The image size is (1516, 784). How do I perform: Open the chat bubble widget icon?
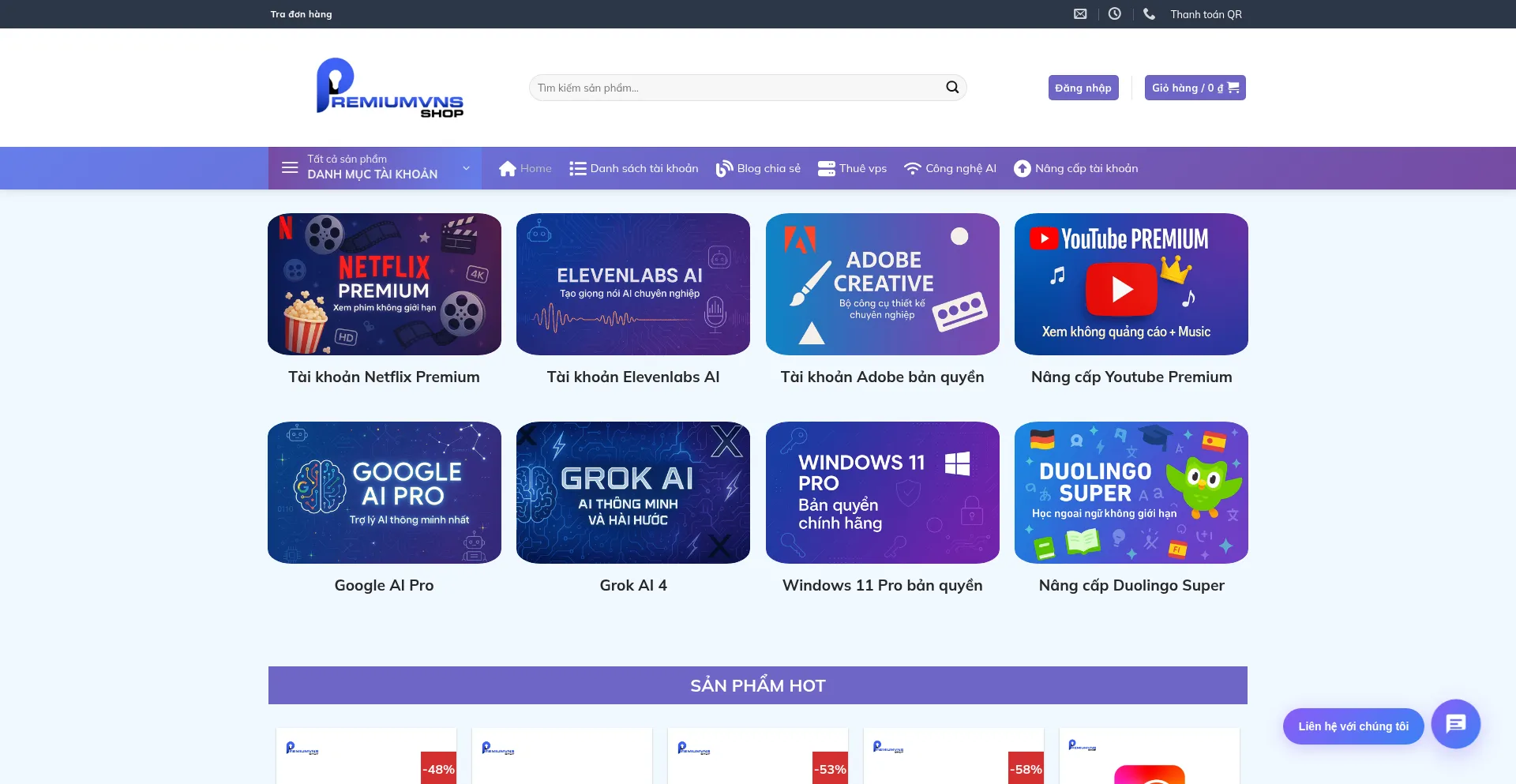click(1455, 723)
